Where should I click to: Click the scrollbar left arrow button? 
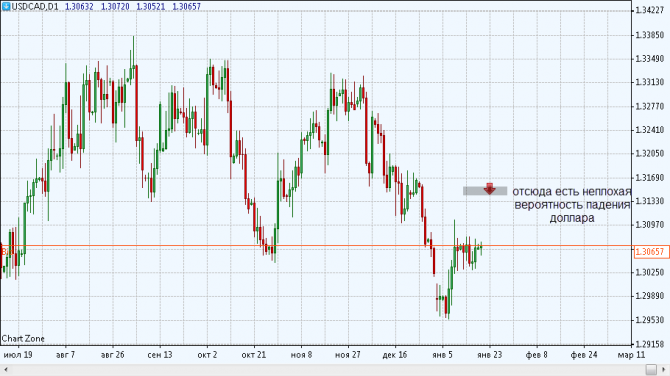point(6,370)
